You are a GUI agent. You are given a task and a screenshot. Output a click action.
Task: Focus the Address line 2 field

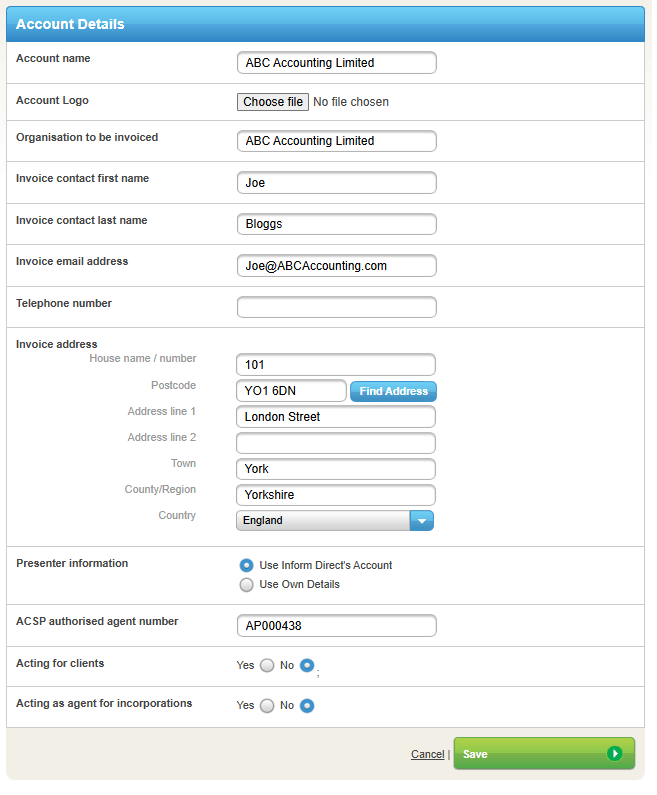pos(336,443)
